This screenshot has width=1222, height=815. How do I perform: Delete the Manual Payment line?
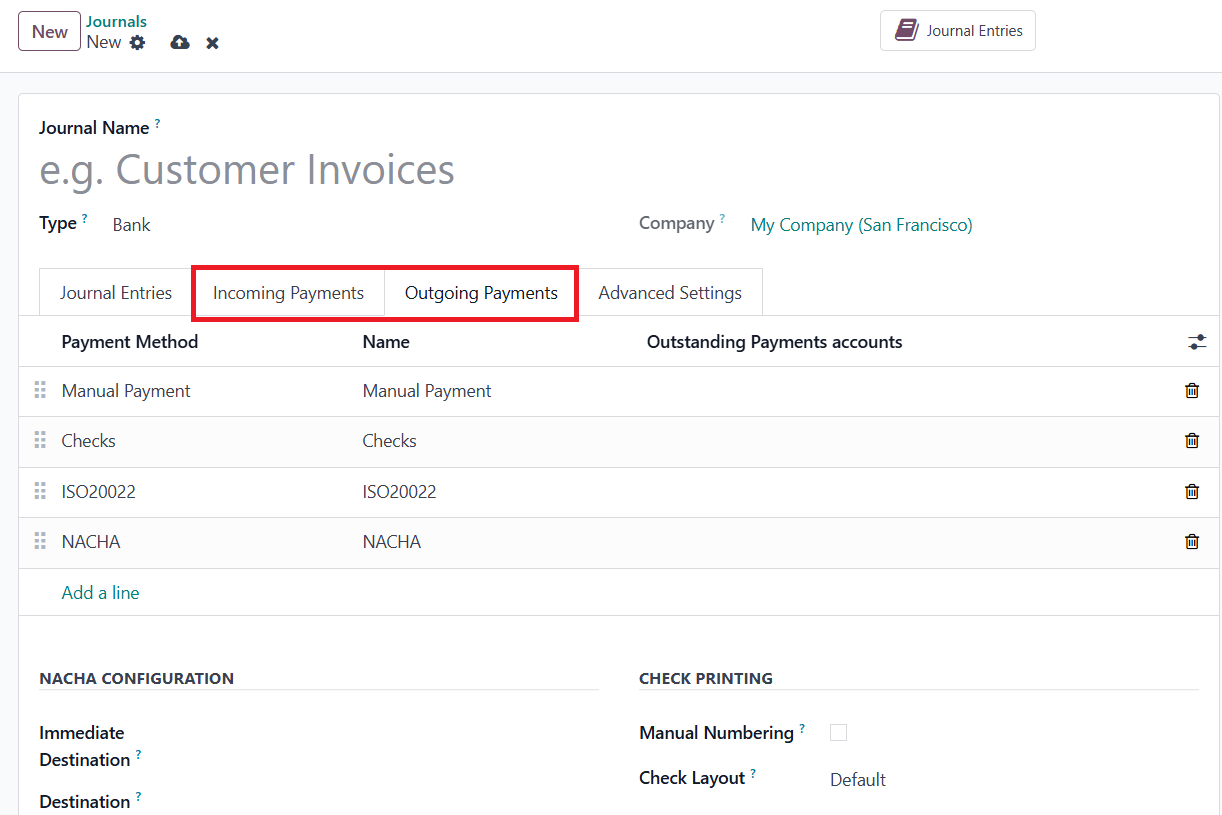coord(1192,391)
